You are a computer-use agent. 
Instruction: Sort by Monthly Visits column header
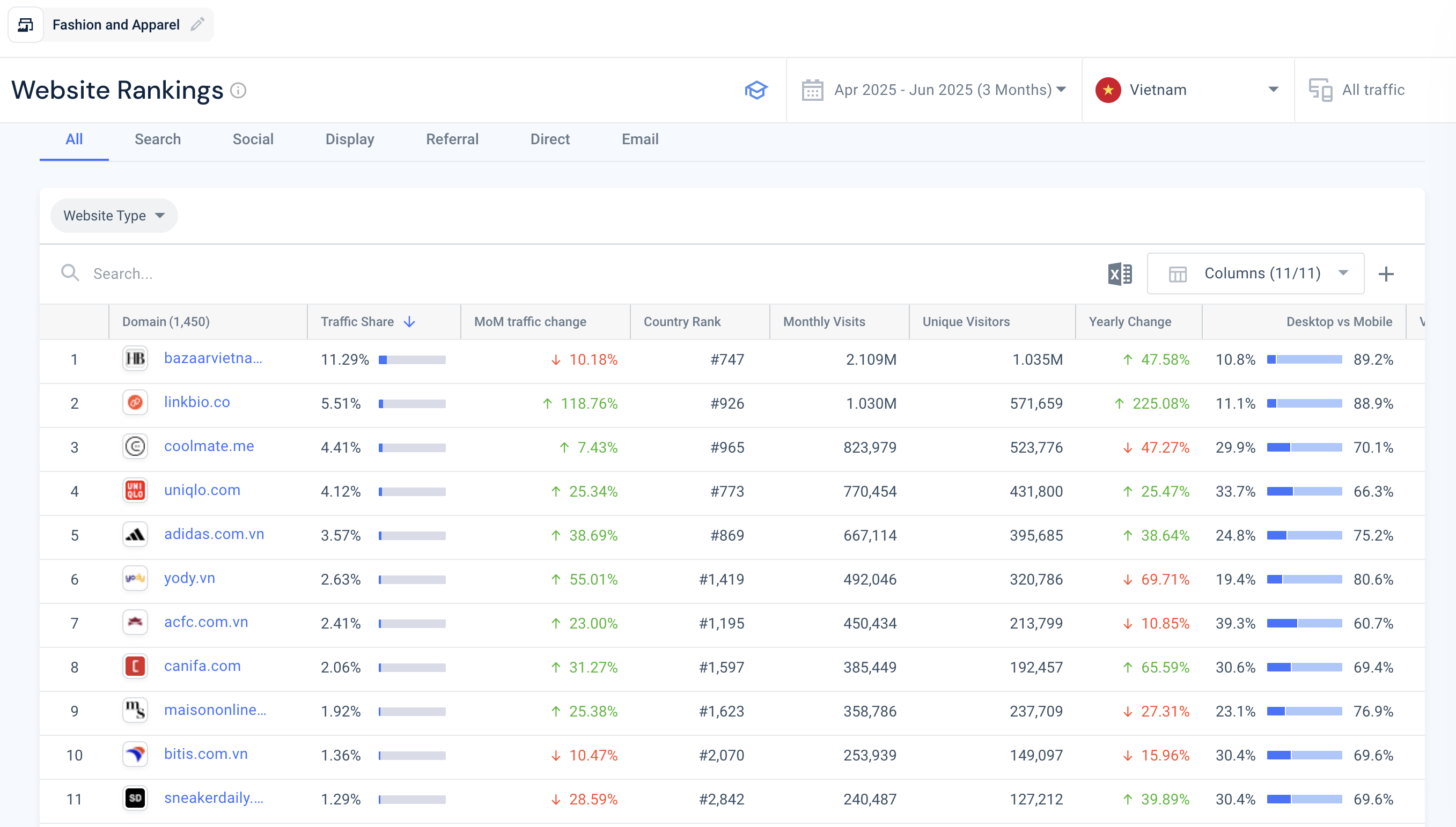[x=823, y=322]
